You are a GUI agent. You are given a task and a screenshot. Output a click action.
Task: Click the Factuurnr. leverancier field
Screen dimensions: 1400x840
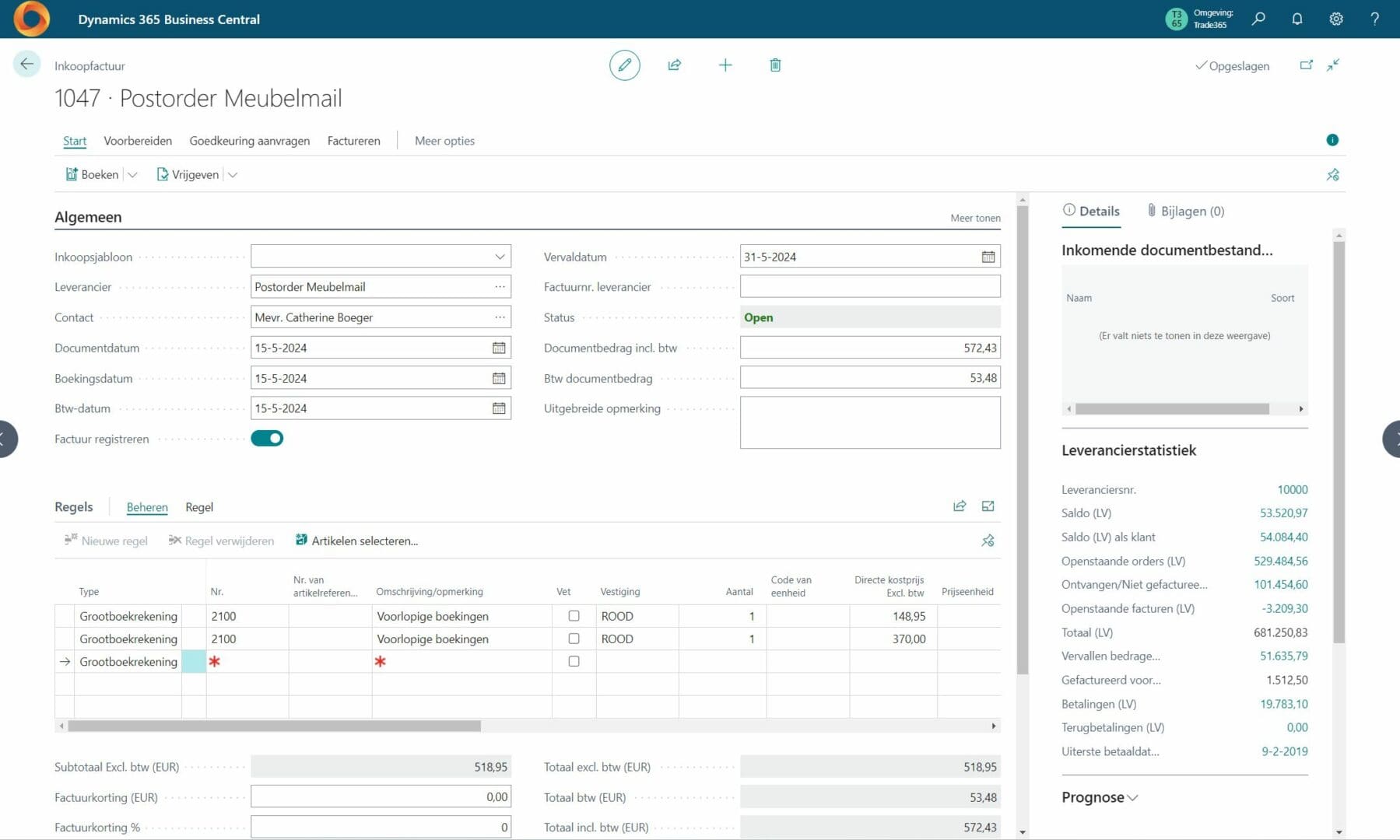[870, 287]
